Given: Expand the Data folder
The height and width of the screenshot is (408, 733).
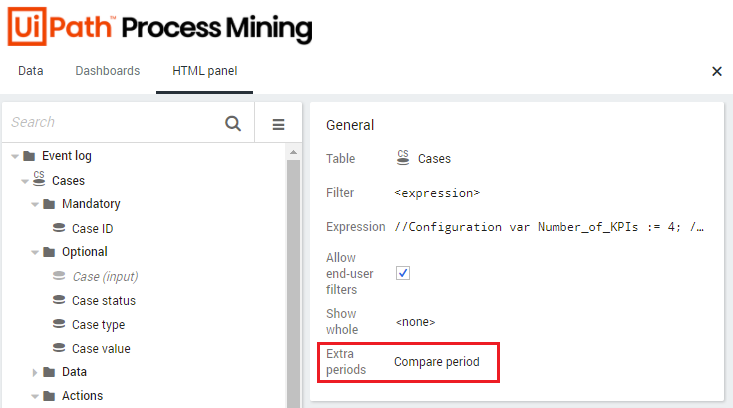Looking at the screenshot, I should tap(35, 372).
